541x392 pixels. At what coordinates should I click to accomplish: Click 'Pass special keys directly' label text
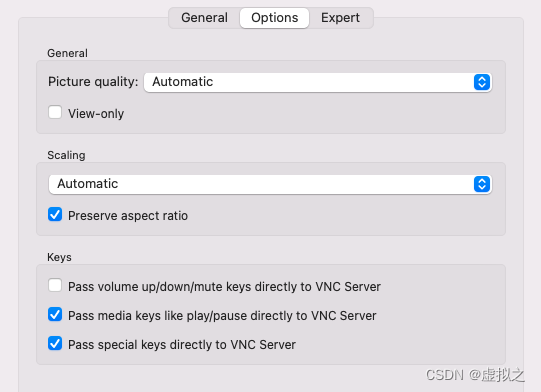click(182, 345)
